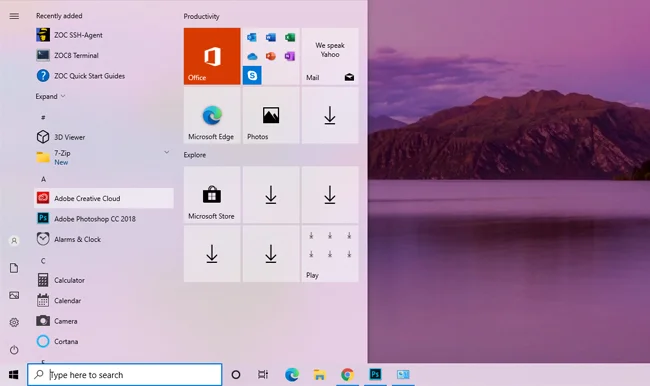Image resolution: width=650 pixels, height=386 pixels.
Task: Jump to letter C section header
Action: [43, 261]
